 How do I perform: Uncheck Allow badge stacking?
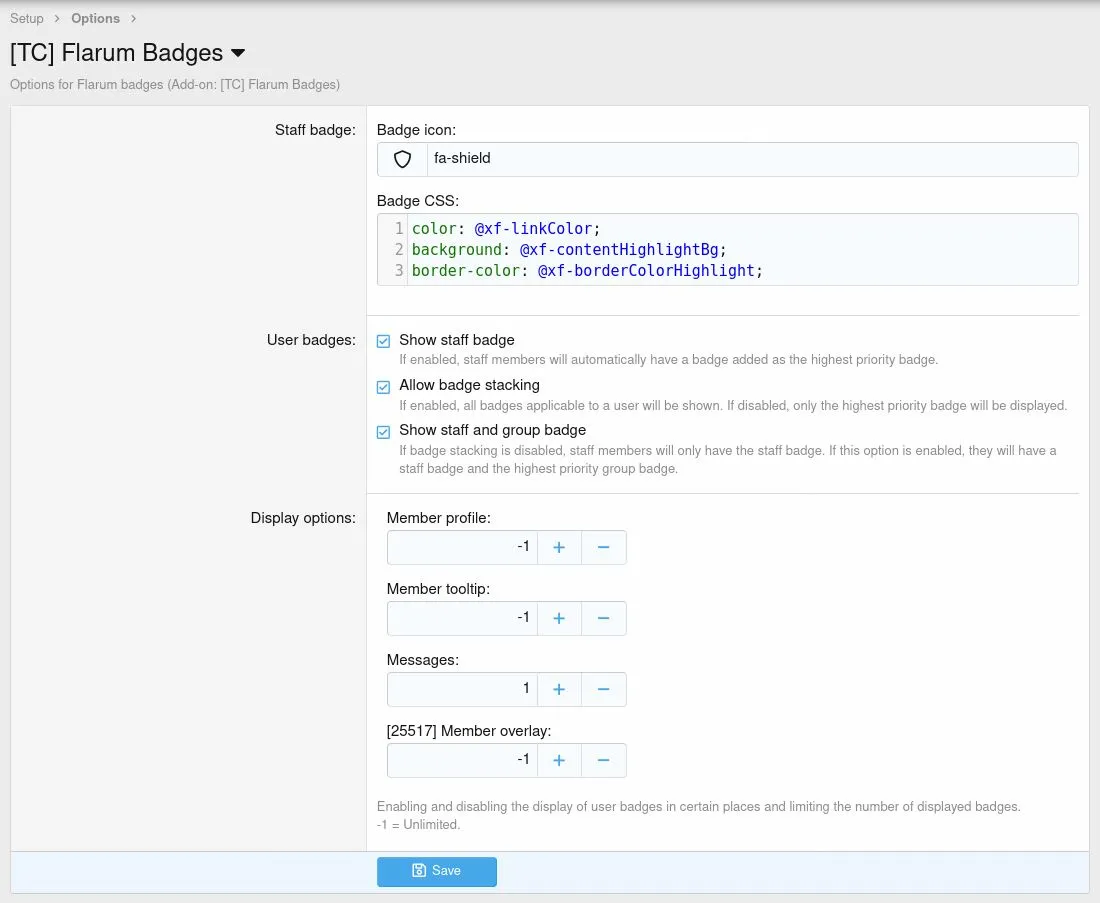[383, 387]
